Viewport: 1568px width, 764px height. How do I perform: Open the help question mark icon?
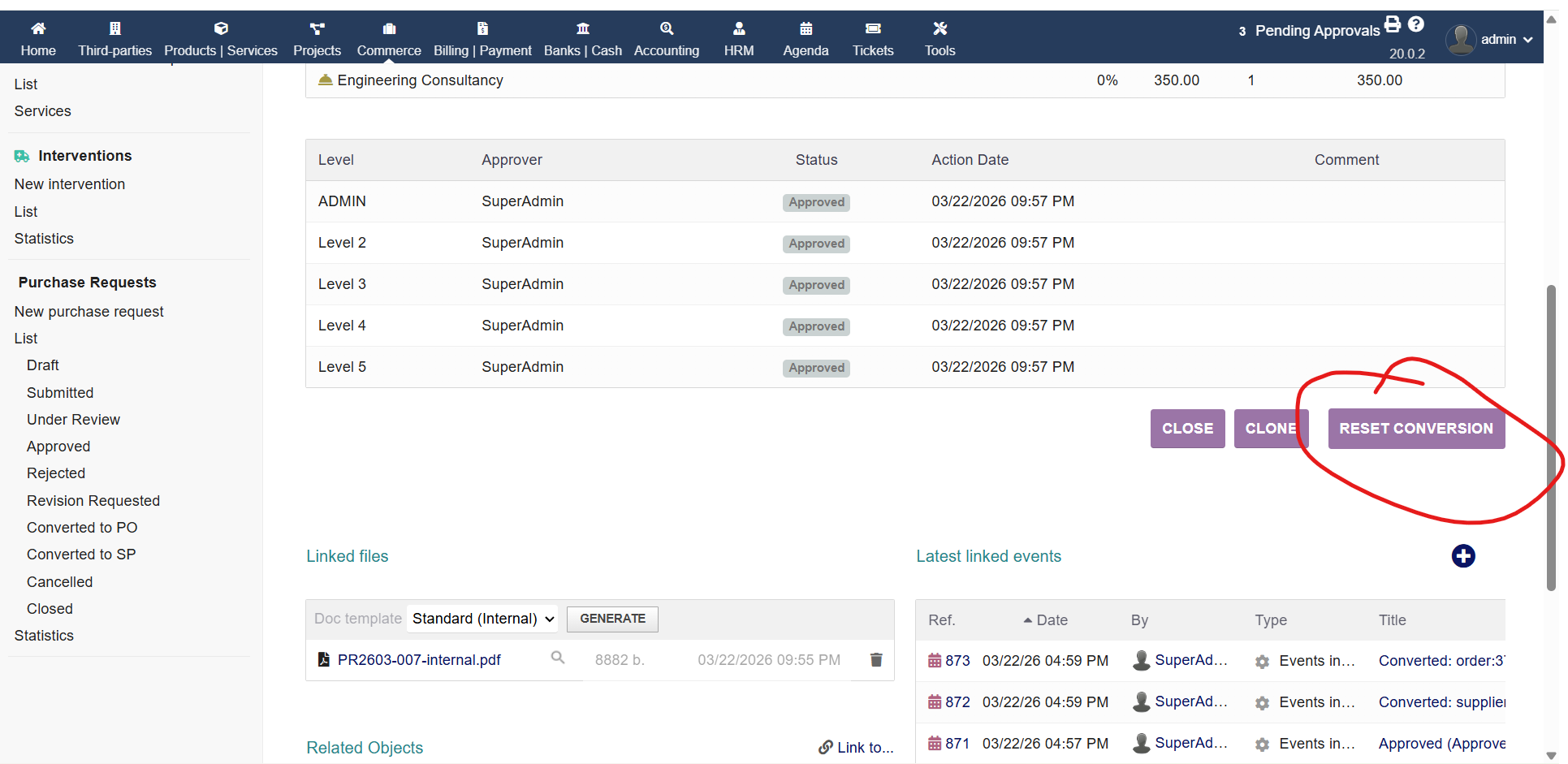pos(1416,24)
